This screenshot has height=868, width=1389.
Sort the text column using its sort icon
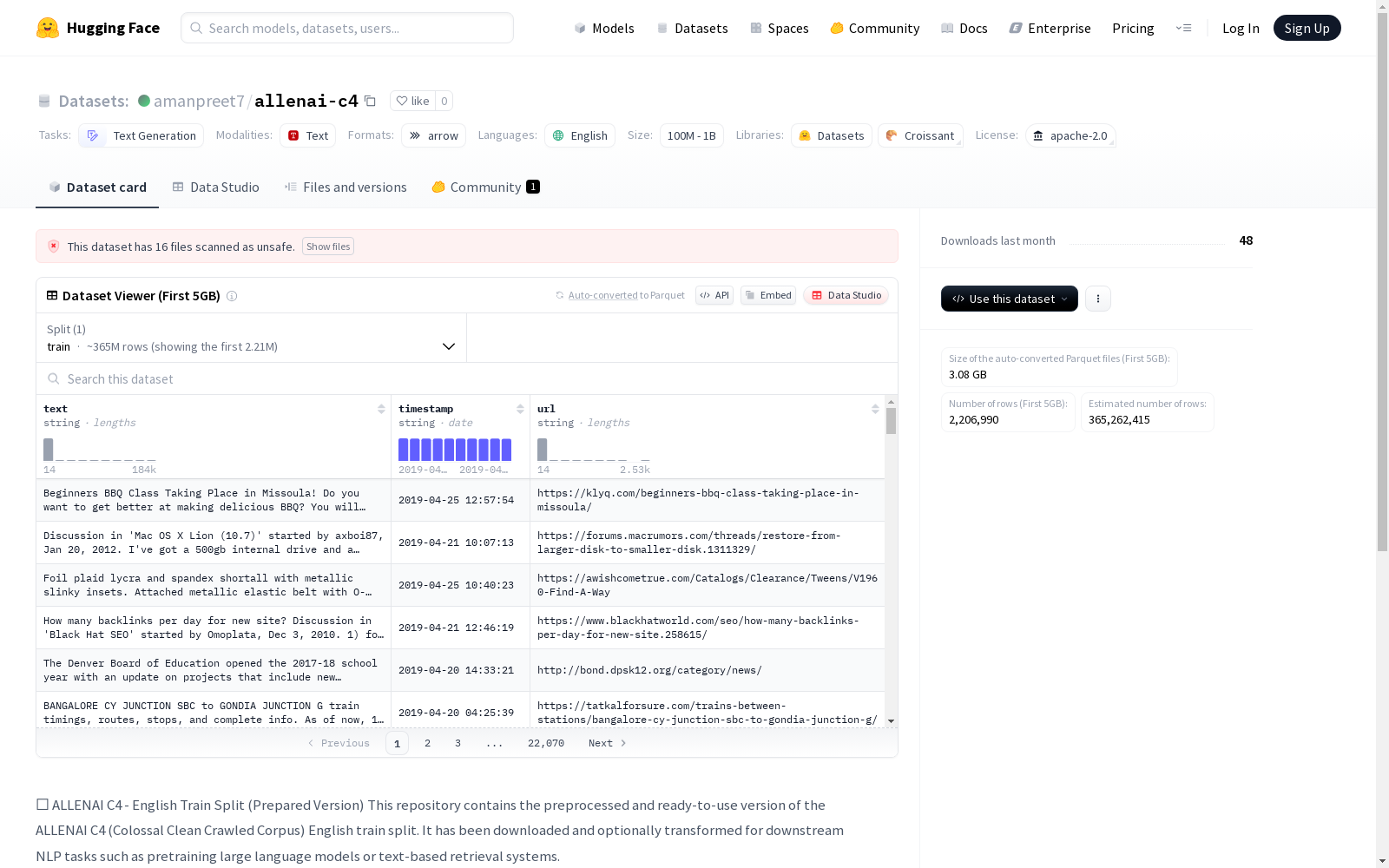click(x=381, y=409)
